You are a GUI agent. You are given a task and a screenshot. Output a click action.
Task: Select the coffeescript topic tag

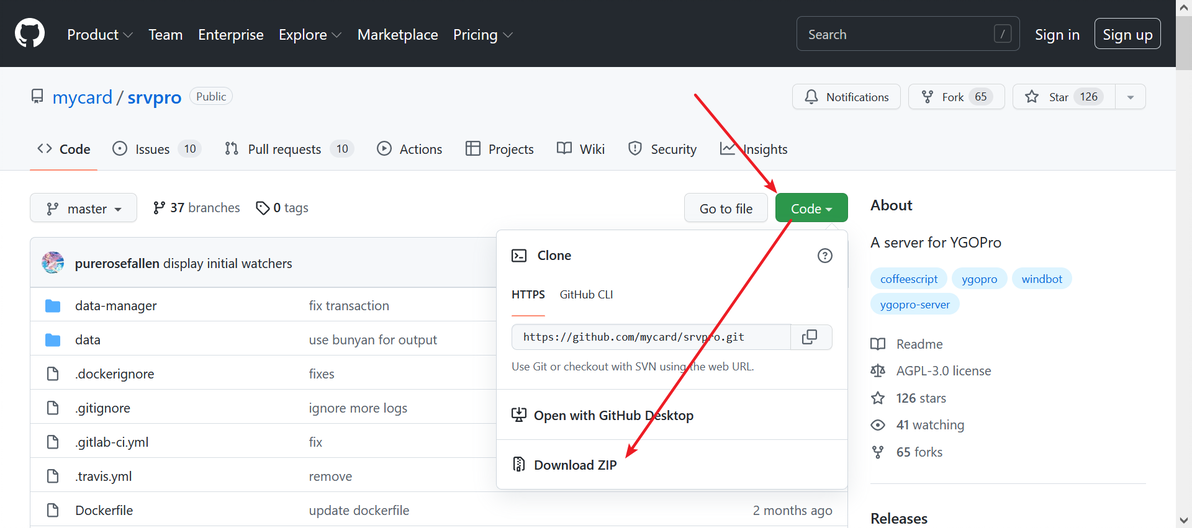tap(907, 279)
